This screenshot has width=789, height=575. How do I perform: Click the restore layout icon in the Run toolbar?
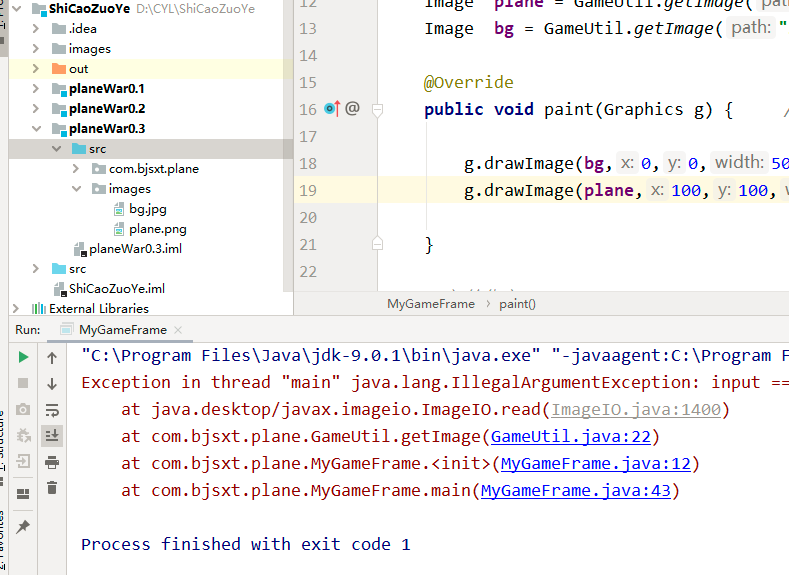[23, 494]
